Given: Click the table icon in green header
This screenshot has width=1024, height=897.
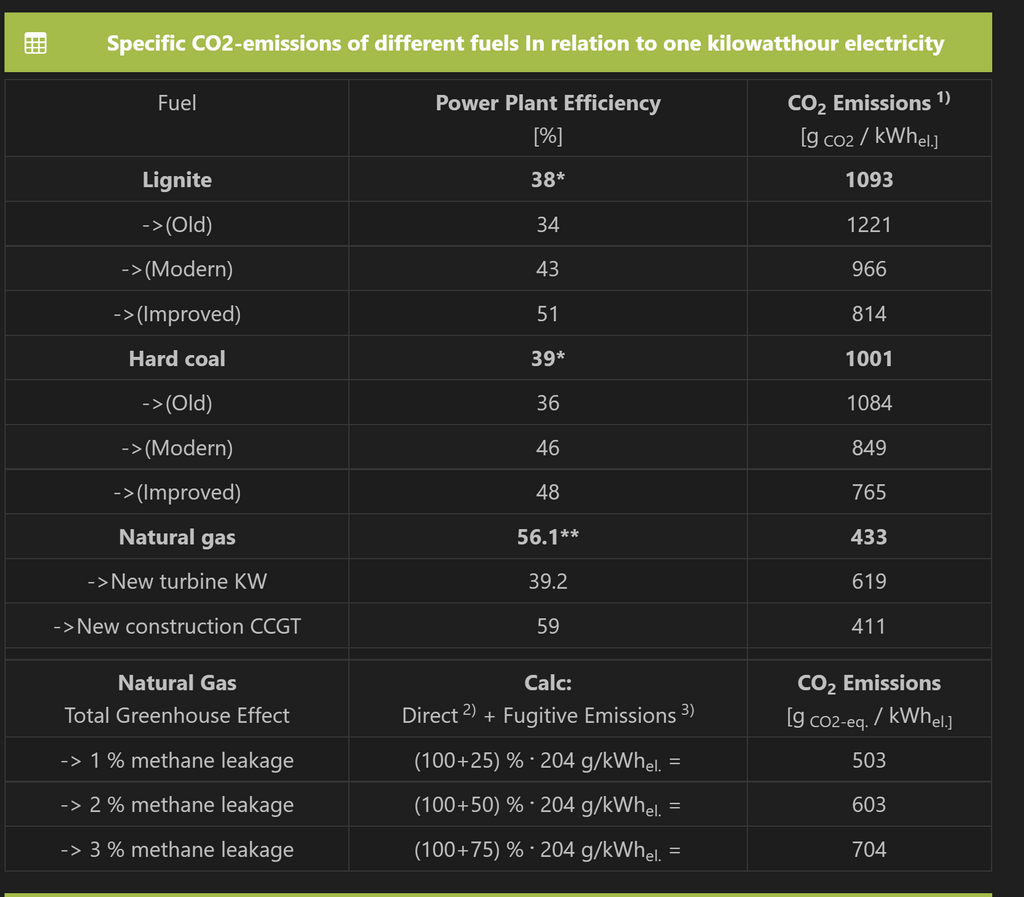Looking at the screenshot, I should pyautogui.click(x=35, y=44).
